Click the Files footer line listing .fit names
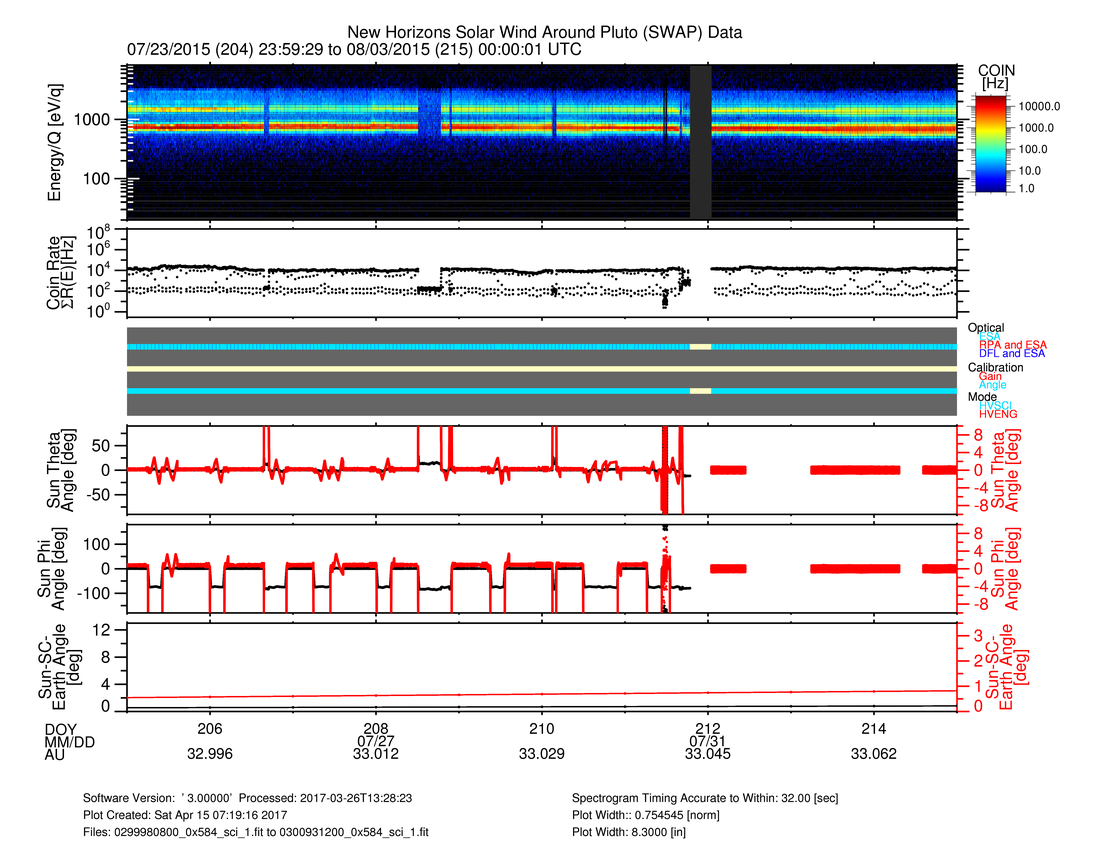The image size is (1100, 850). coord(258,831)
